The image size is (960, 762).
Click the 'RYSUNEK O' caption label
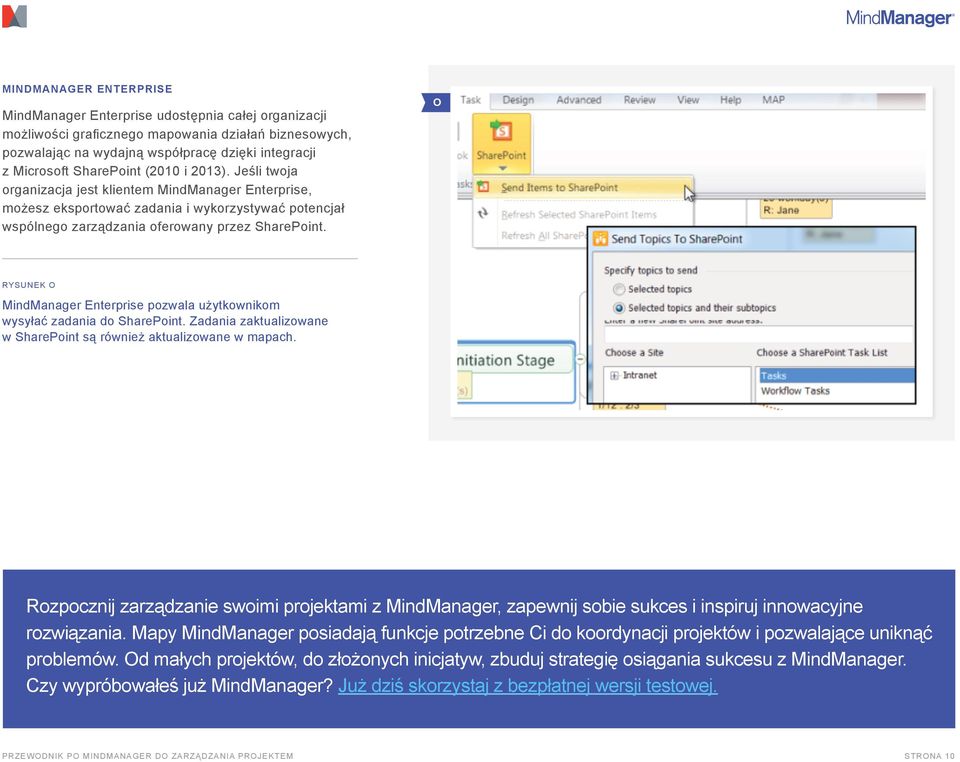click(28, 285)
